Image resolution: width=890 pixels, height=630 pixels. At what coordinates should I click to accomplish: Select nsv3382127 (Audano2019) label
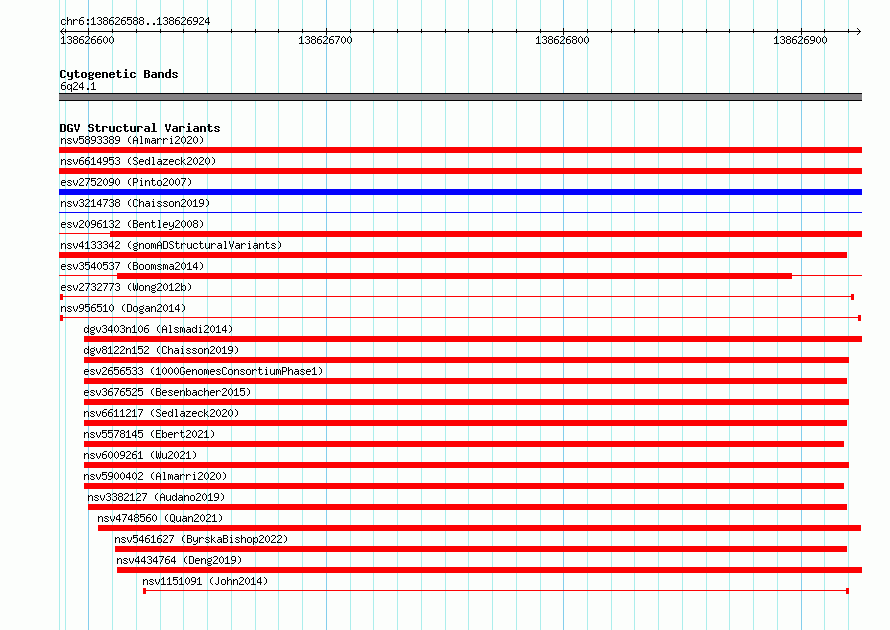pyautogui.click(x=156, y=497)
